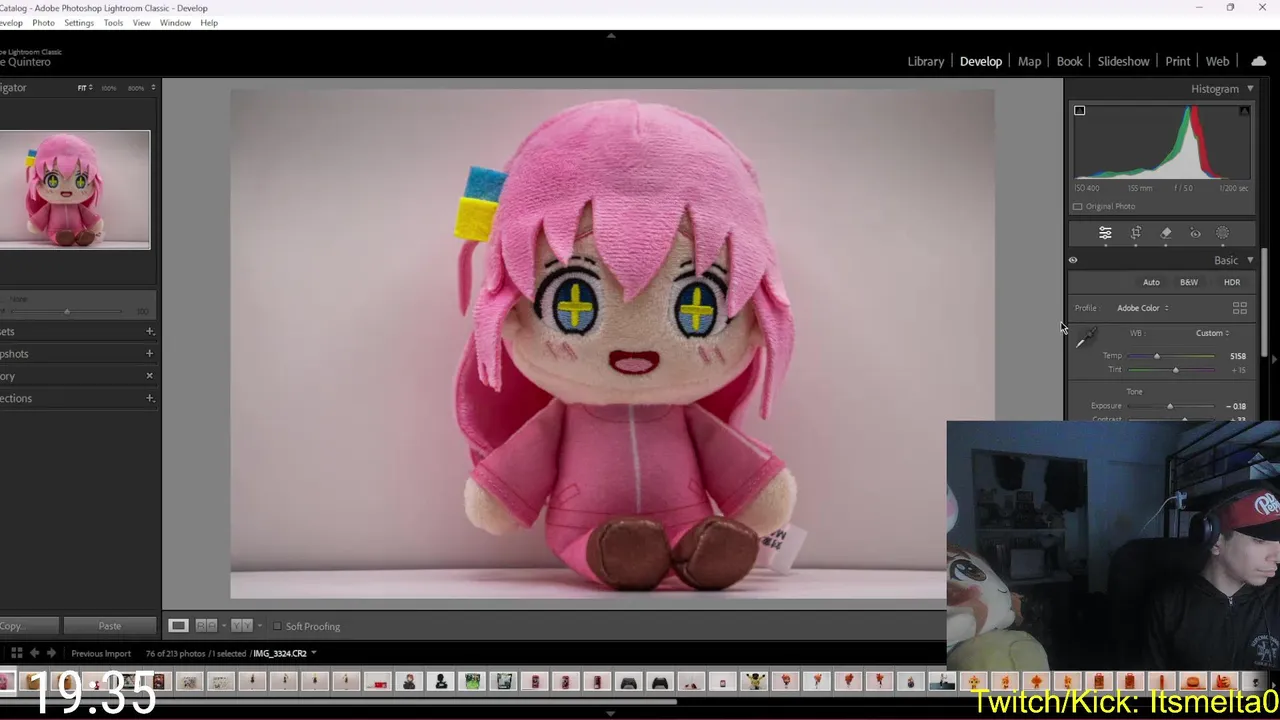Click the Copy settings button
The image size is (1280, 720).
pos(28,626)
